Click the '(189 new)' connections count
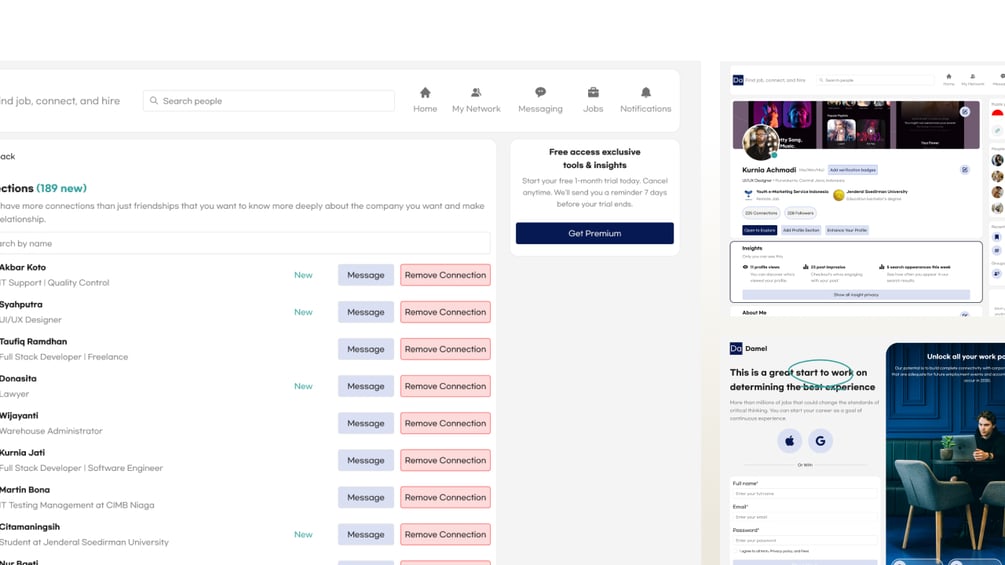 [61, 188]
